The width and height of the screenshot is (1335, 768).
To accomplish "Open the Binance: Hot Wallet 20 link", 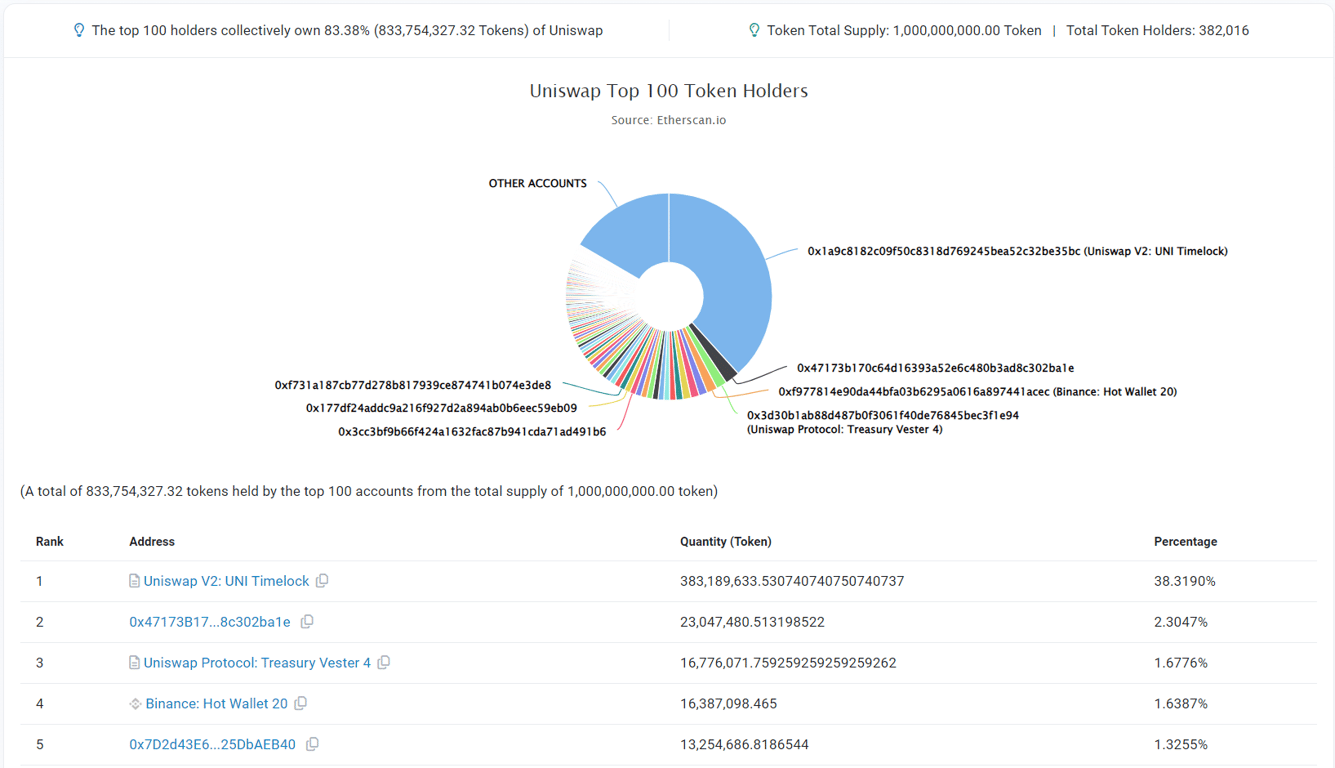I will 215,703.
